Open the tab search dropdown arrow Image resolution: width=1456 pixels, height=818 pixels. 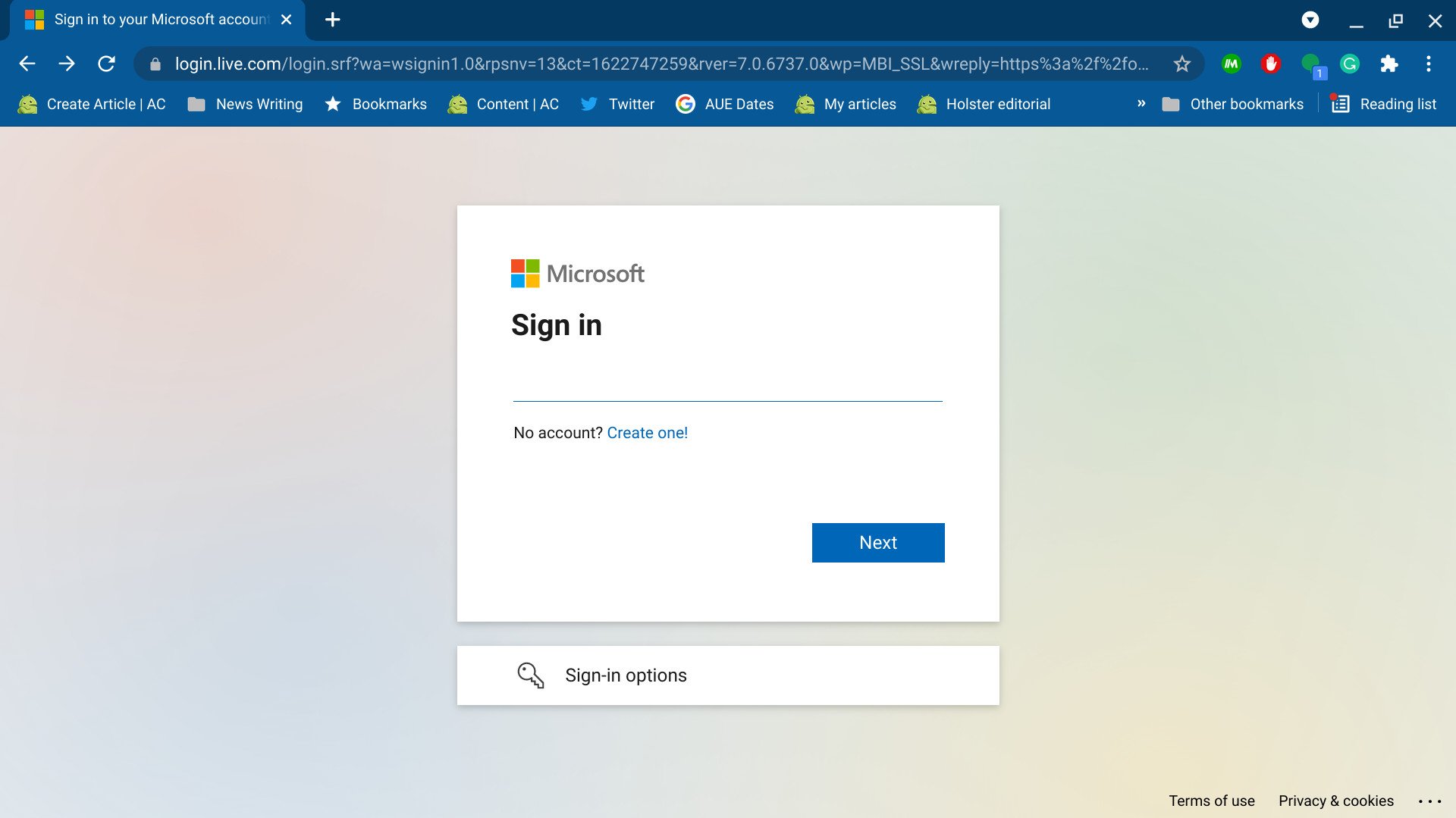pos(1310,20)
